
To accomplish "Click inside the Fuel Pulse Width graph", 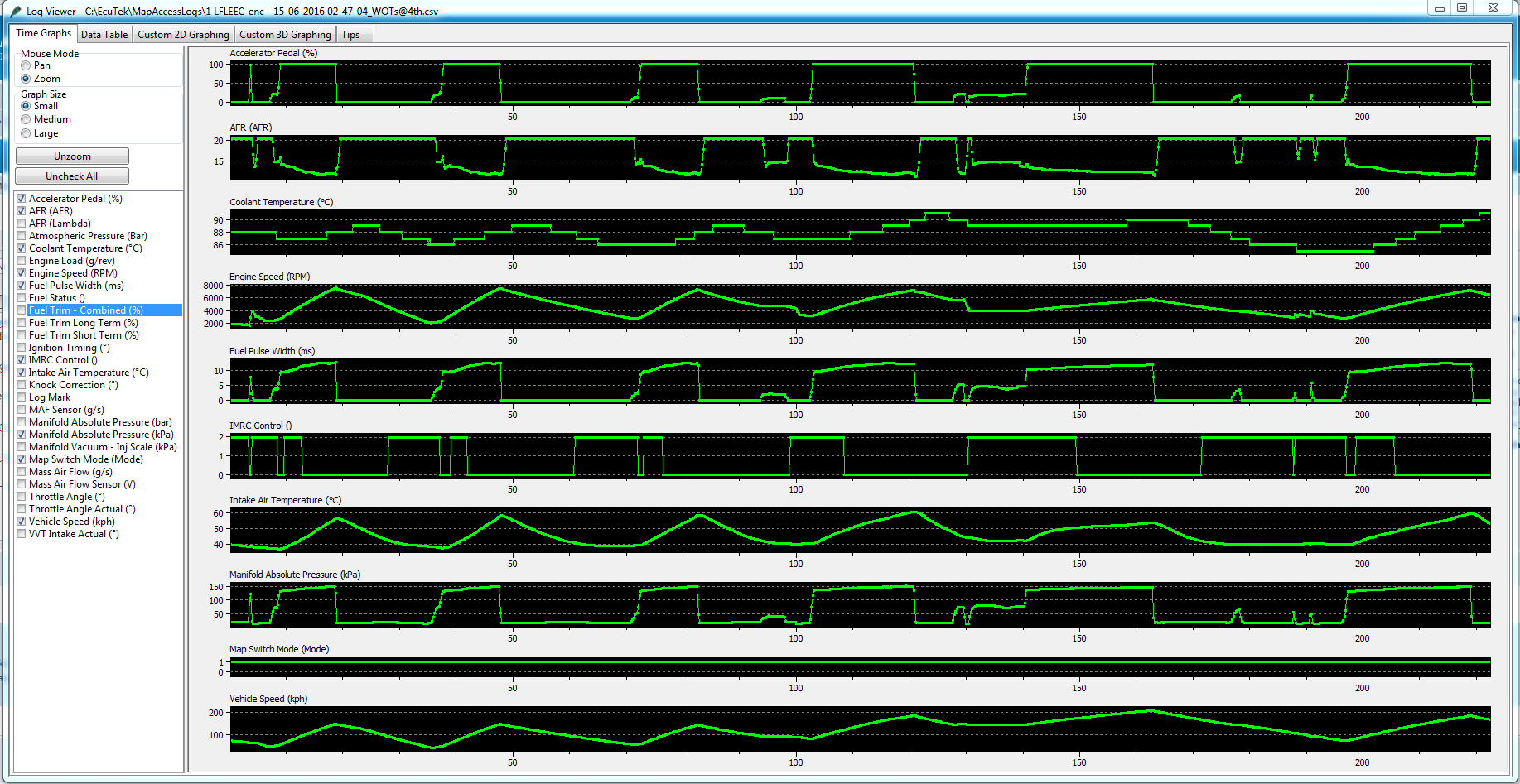I will coord(860,381).
